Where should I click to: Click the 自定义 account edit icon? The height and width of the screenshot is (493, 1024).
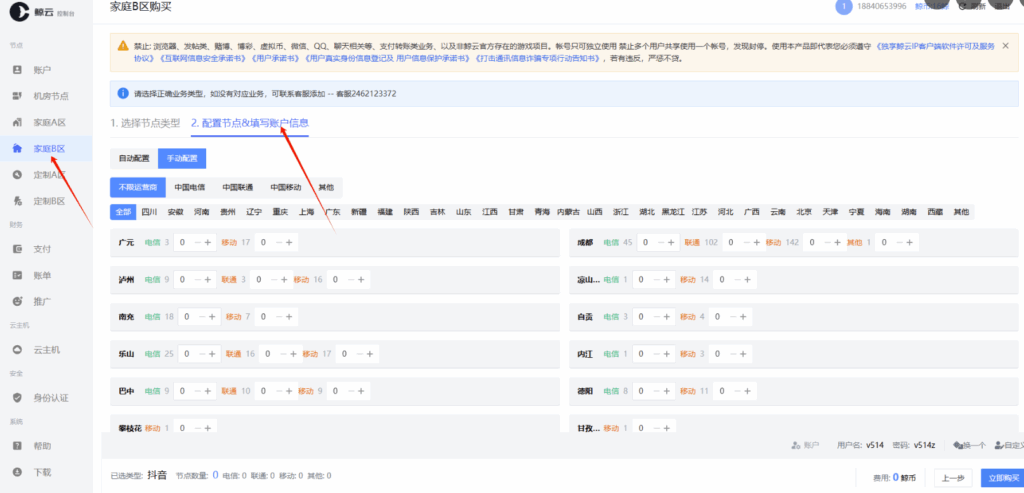coord(998,445)
